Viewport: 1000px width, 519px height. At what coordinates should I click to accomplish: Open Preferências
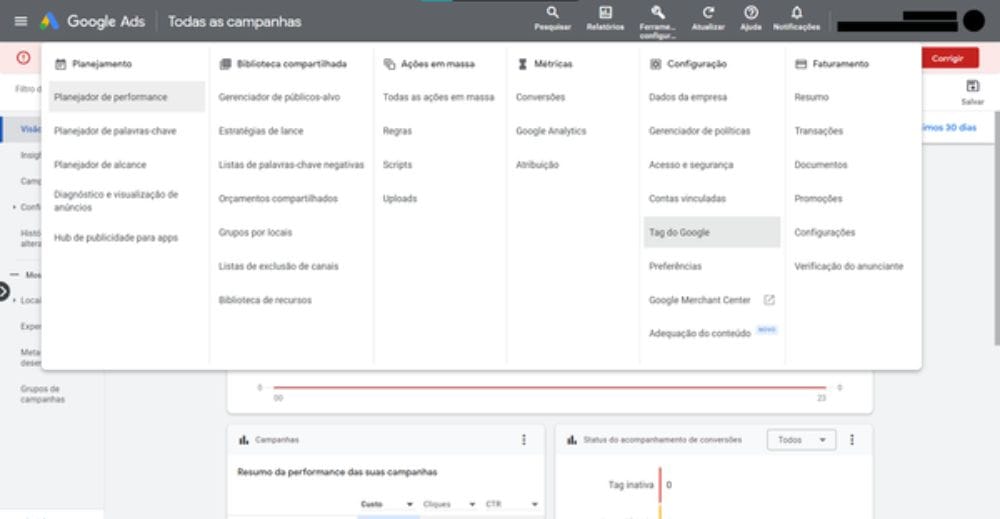pos(675,266)
